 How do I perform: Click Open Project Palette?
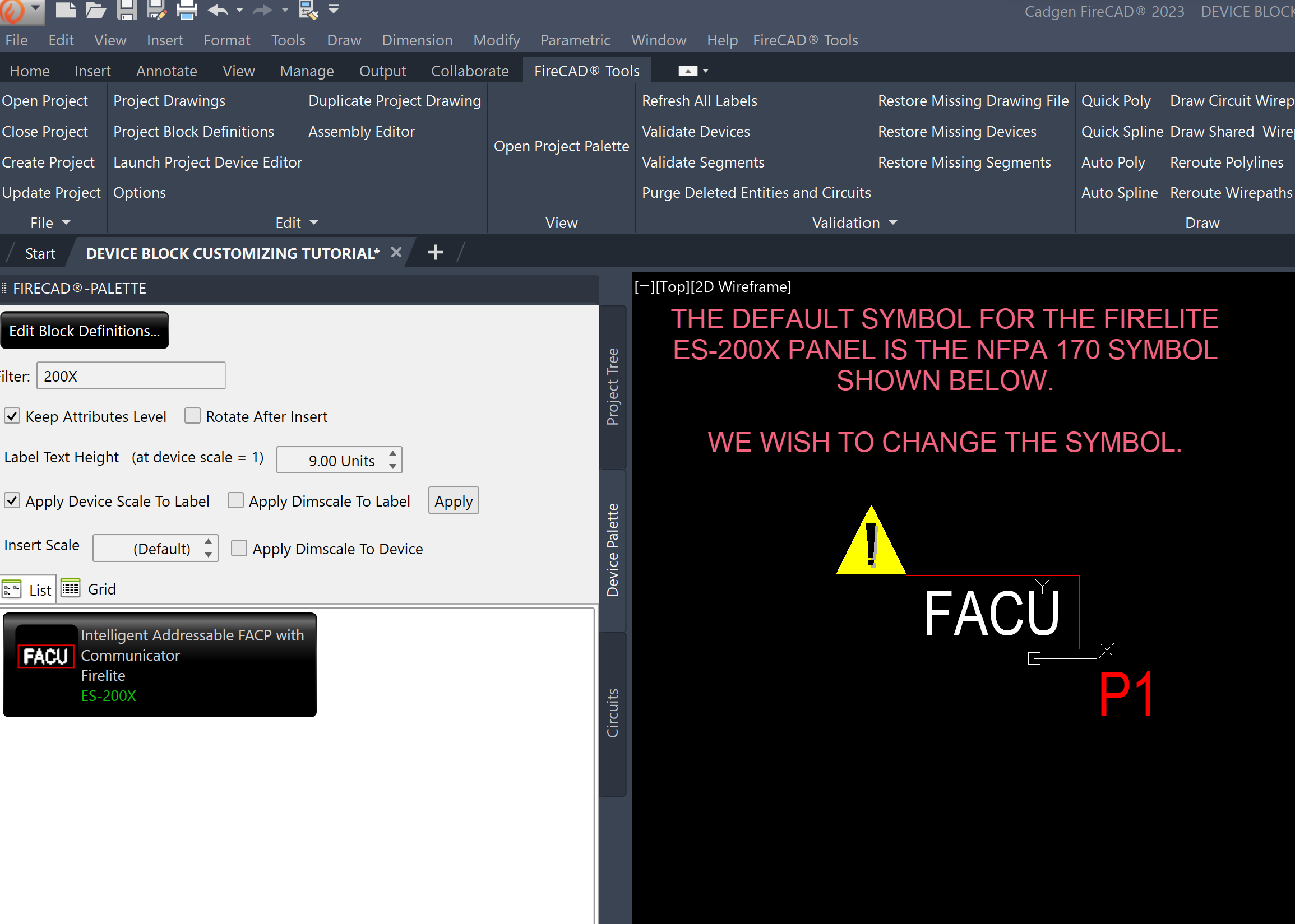(x=561, y=146)
